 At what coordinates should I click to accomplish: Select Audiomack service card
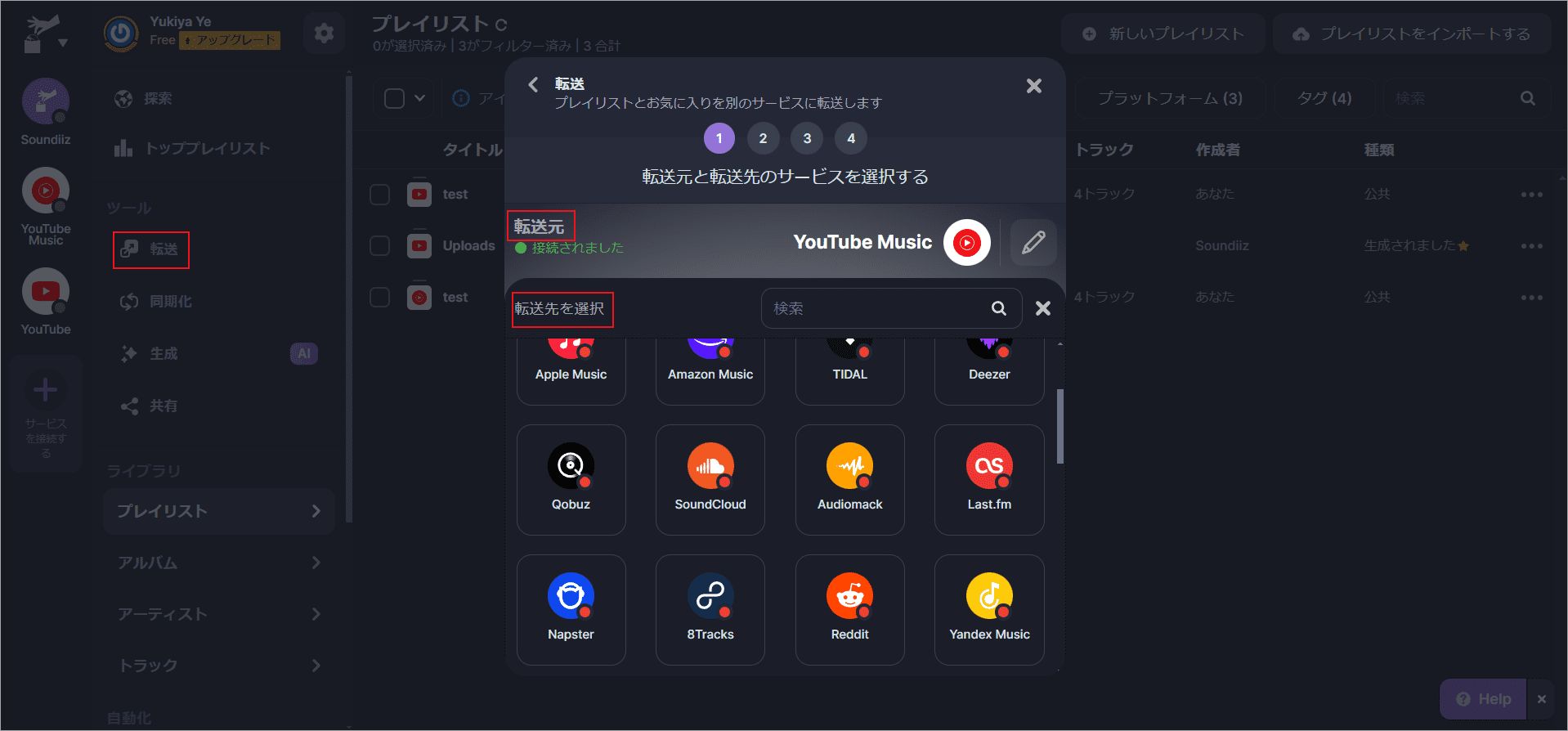tap(849, 480)
